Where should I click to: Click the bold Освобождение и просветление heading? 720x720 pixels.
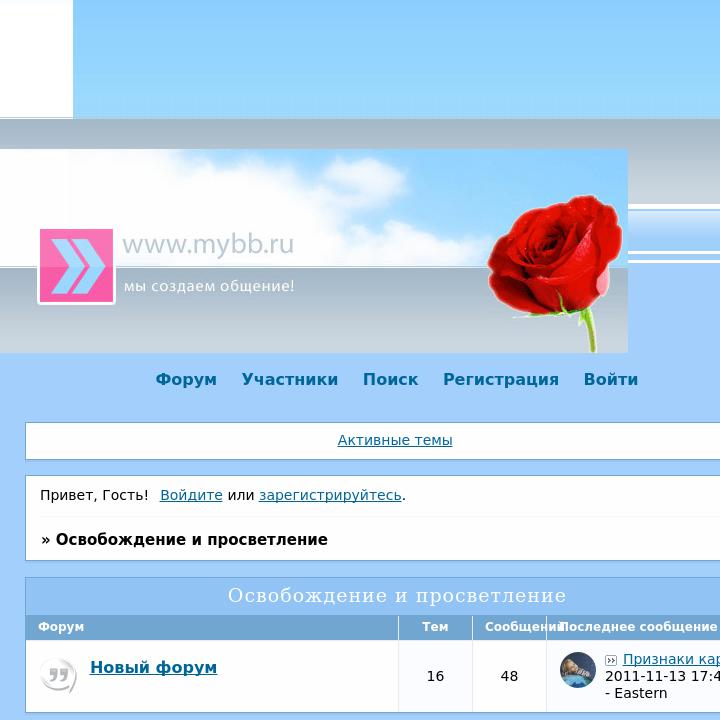191,539
